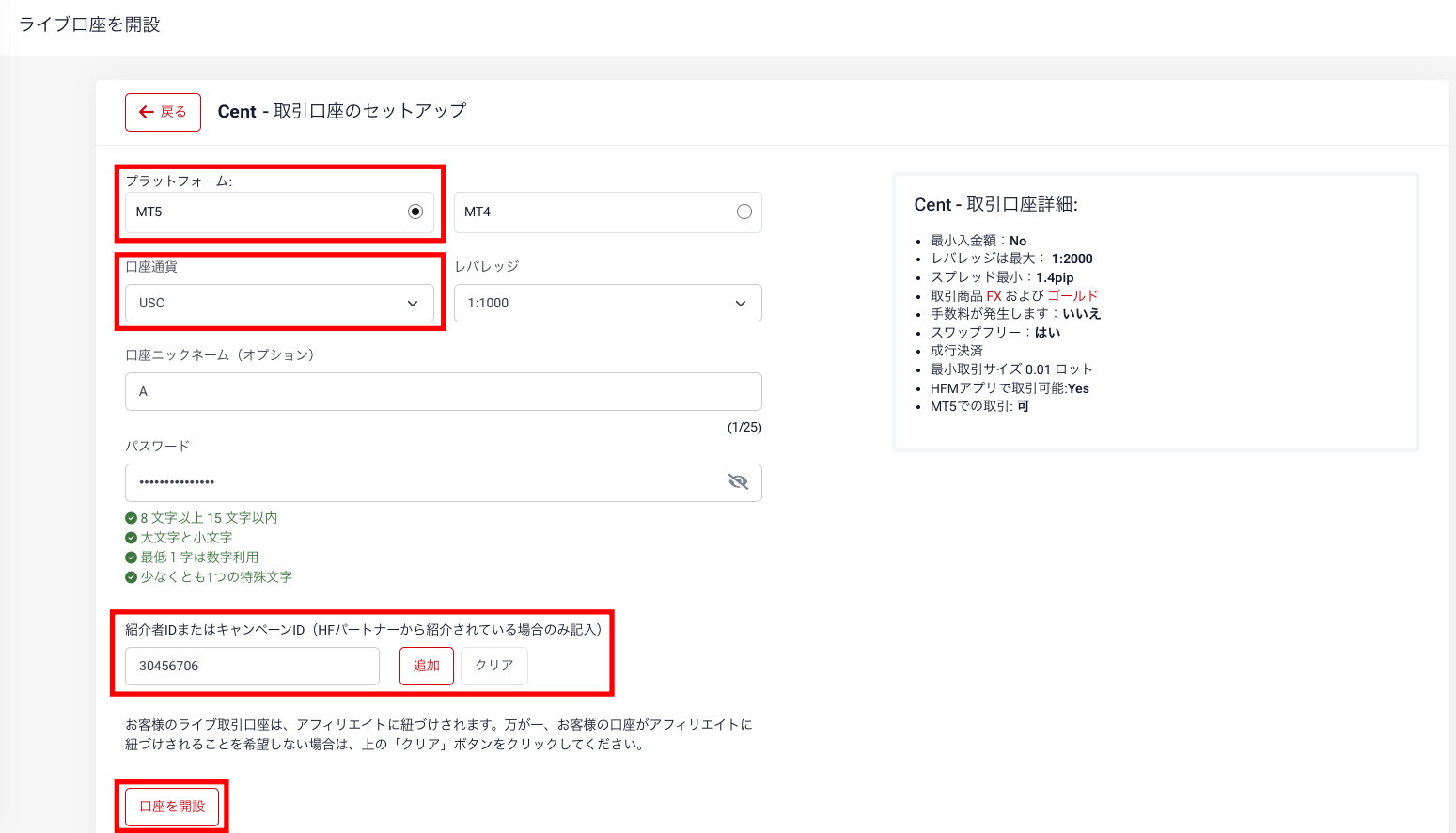
Task: Focus the パスワード input field
Action: pyautogui.click(x=423, y=482)
